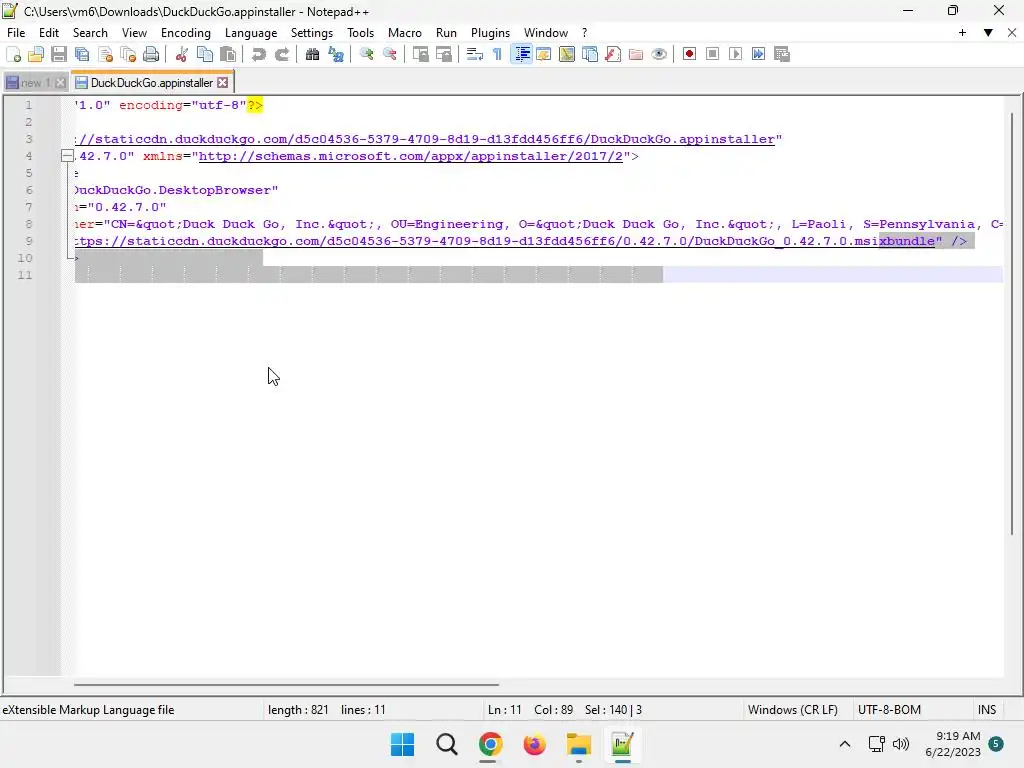This screenshot has height=768, width=1024.
Task: Open Find with the binoculars icon
Action: [312, 54]
